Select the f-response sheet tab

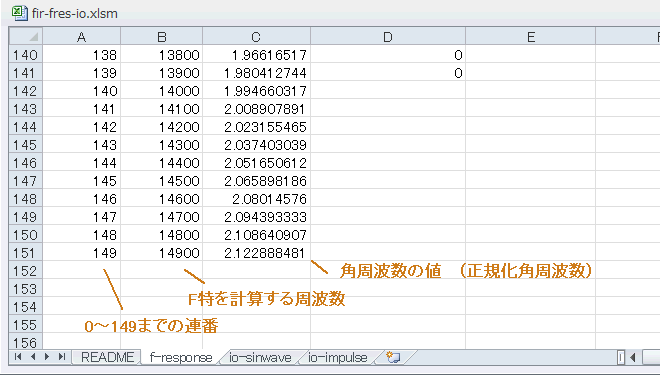click(x=181, y=357)
